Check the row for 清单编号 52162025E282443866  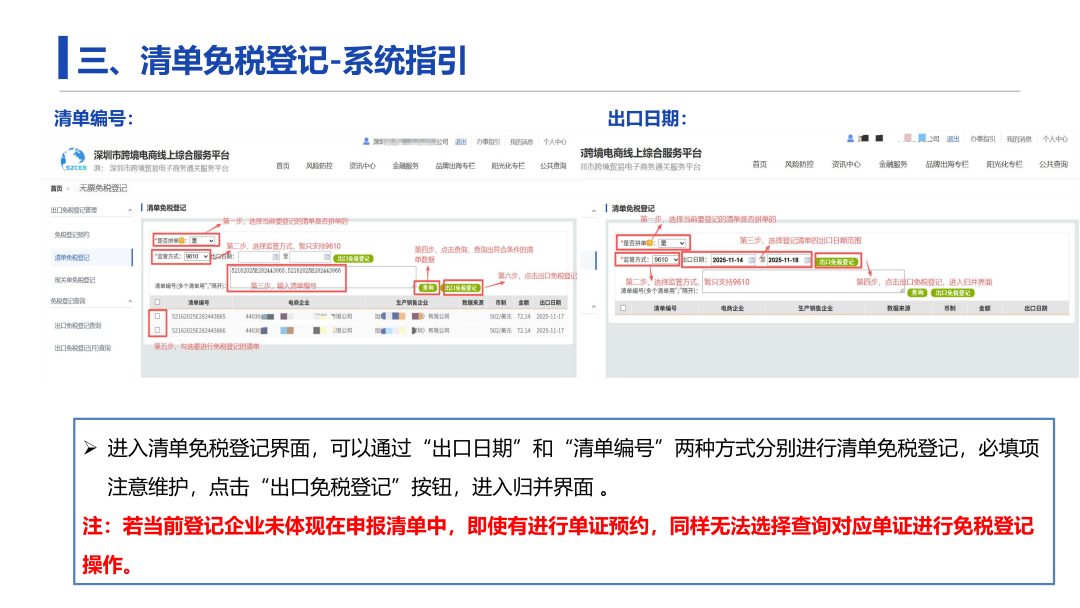(x=158, y=330)
